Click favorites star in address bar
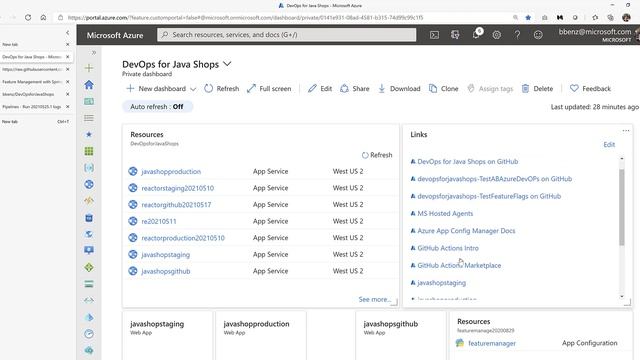Image resolution: width=640 pixels, height=360 pixels. click(x=528, y=18)
